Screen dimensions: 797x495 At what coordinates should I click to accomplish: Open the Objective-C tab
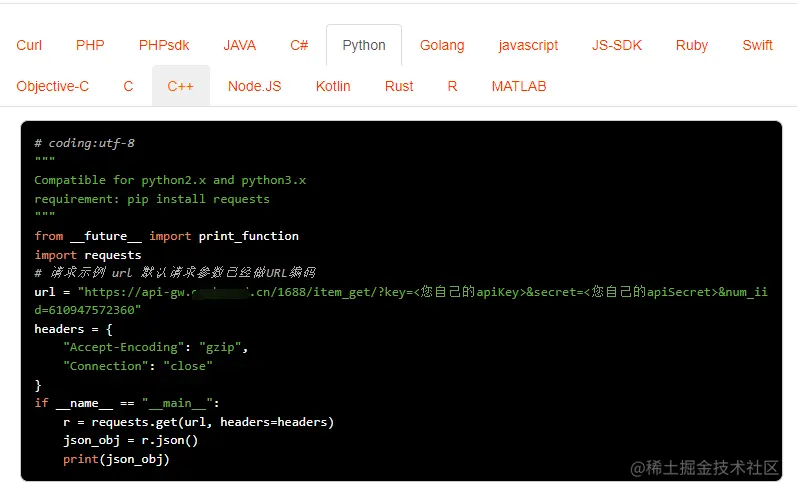(53, 86)
